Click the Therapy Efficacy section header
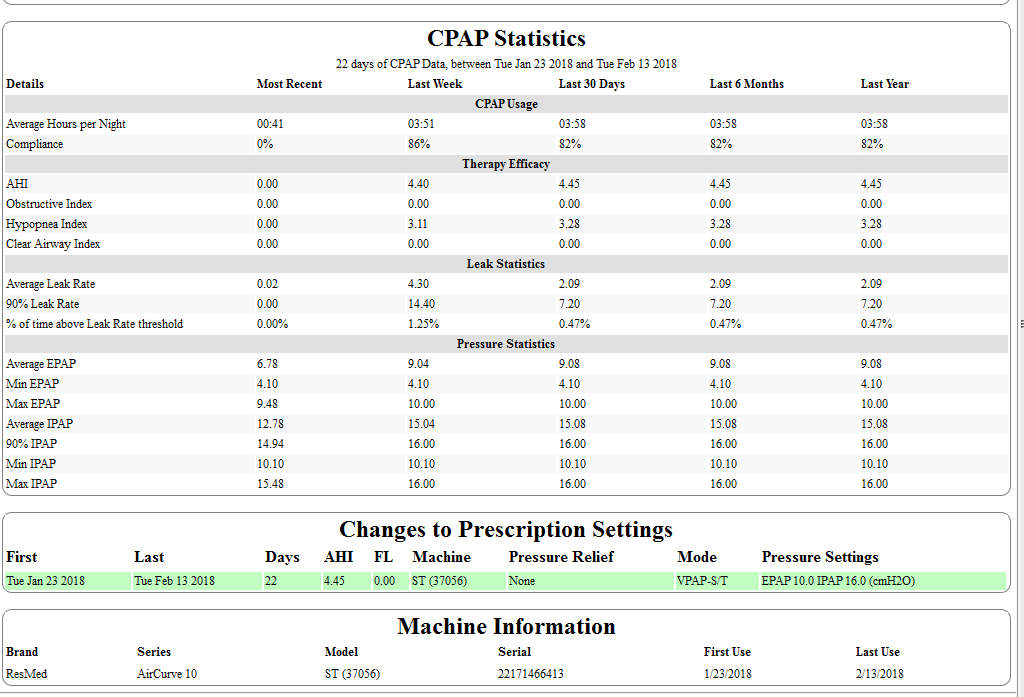This screenshot has height=697, width=1024. tap(506, 164)
